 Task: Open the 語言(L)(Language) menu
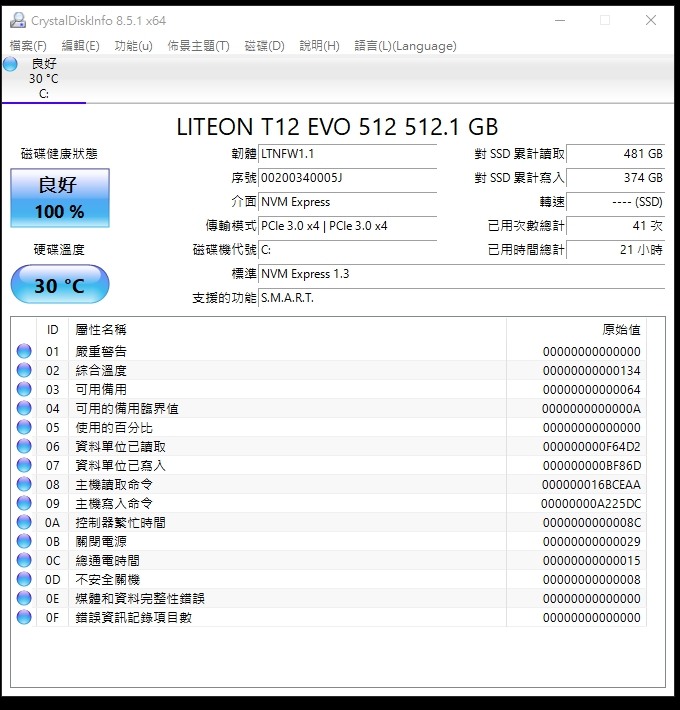[405, 46]
